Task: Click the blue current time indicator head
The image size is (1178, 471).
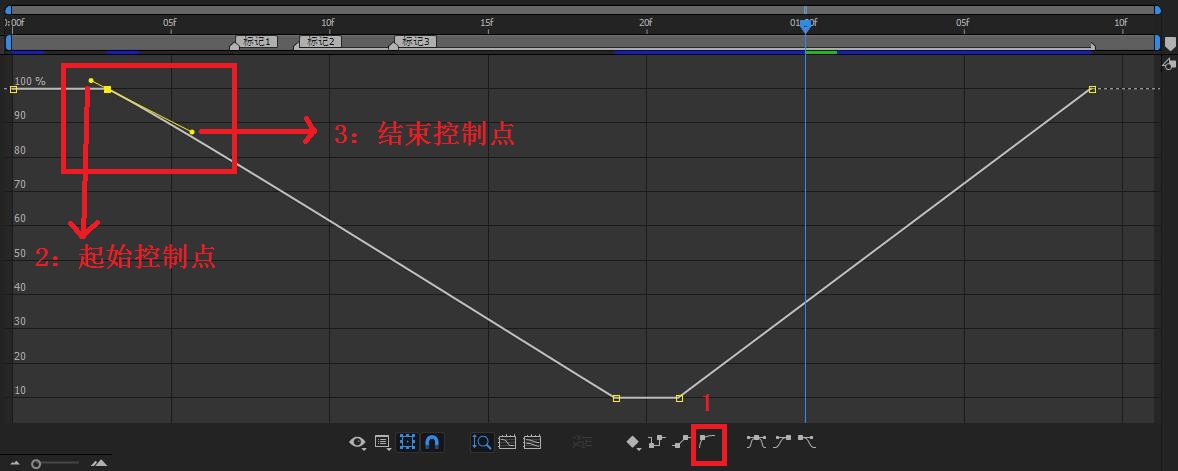Action: click(x=805, y=26)
